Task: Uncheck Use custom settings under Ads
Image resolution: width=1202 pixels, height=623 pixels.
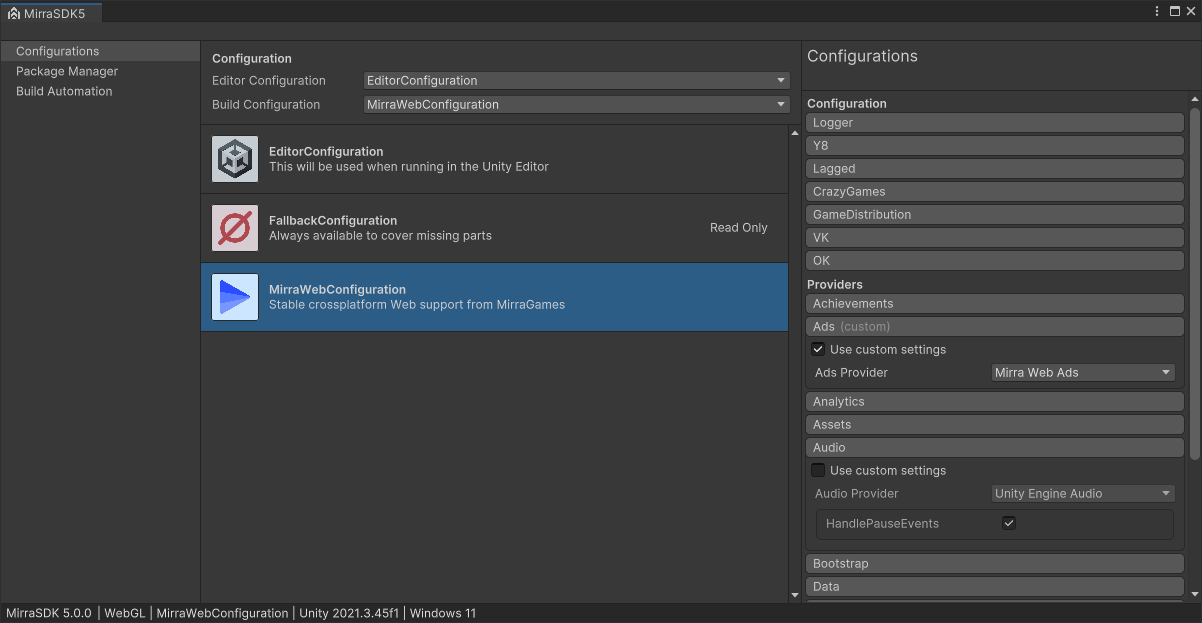Action: (818, 349)
